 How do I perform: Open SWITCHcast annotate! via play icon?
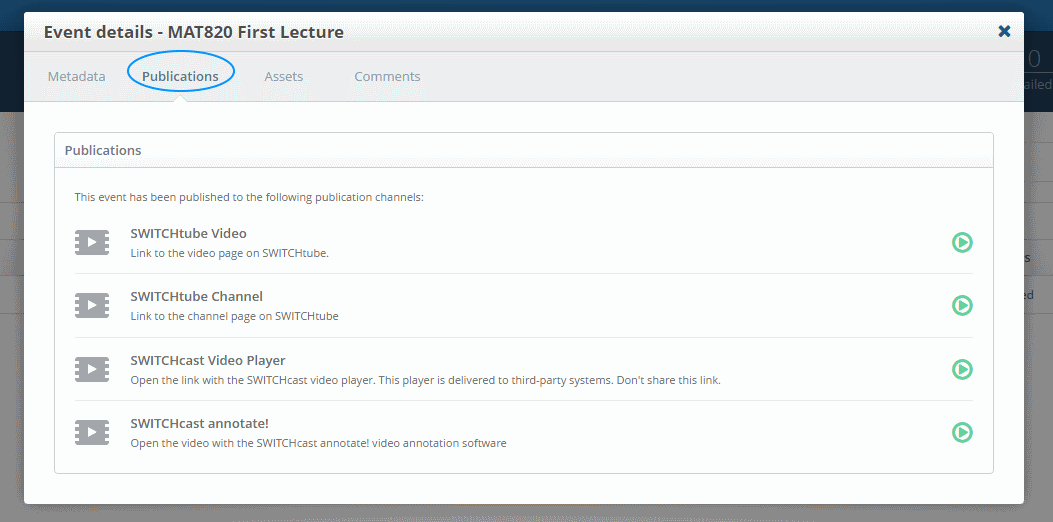962,432
